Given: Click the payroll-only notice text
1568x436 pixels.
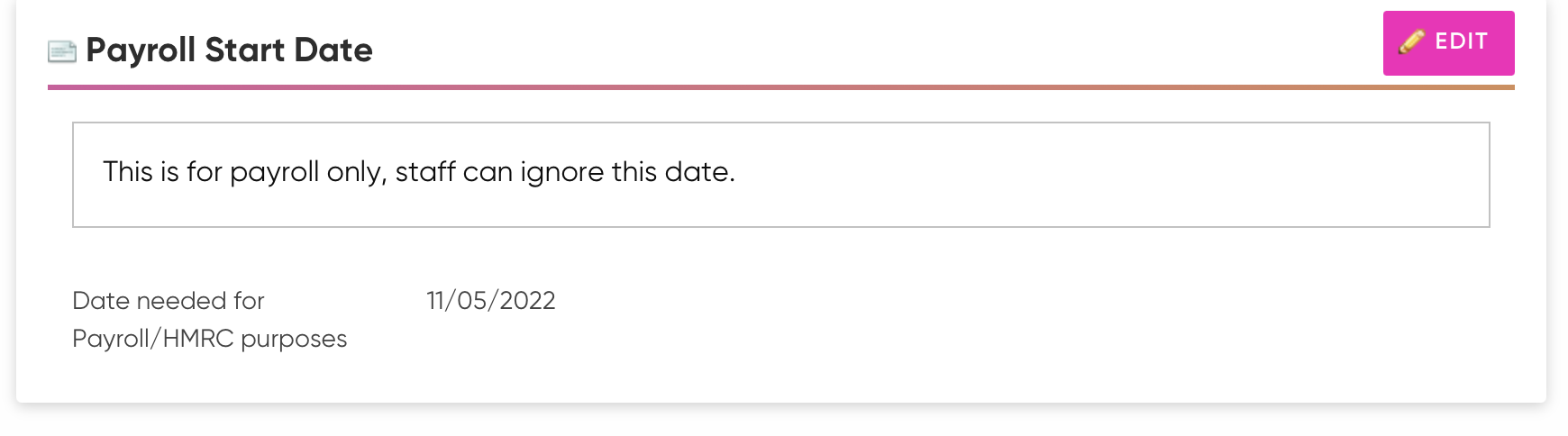Looking at the screenshot, I should [x=419, y=172].
